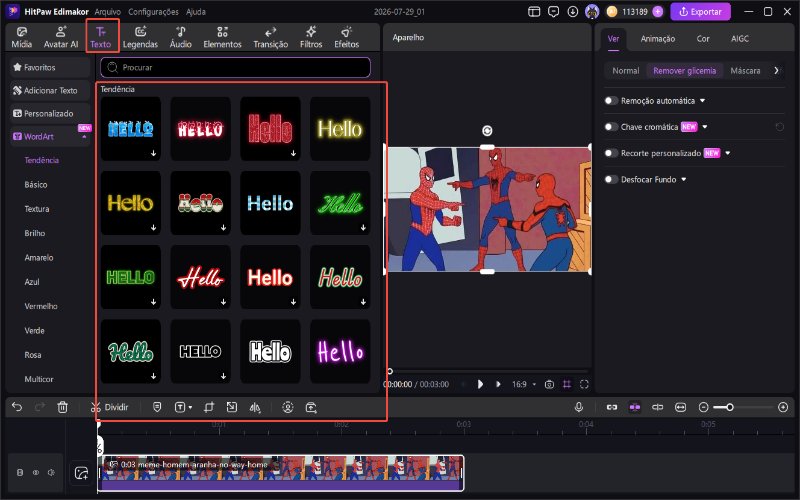Switch to the AIGC tab
Viewport: 800px width, 500px height.
coord(740,38)
